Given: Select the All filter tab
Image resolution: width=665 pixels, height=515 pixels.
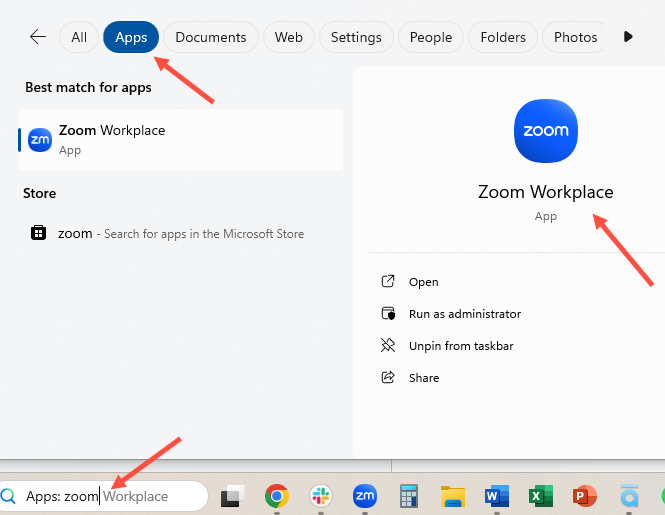Looking at the screenshot, I should [79, 37].
